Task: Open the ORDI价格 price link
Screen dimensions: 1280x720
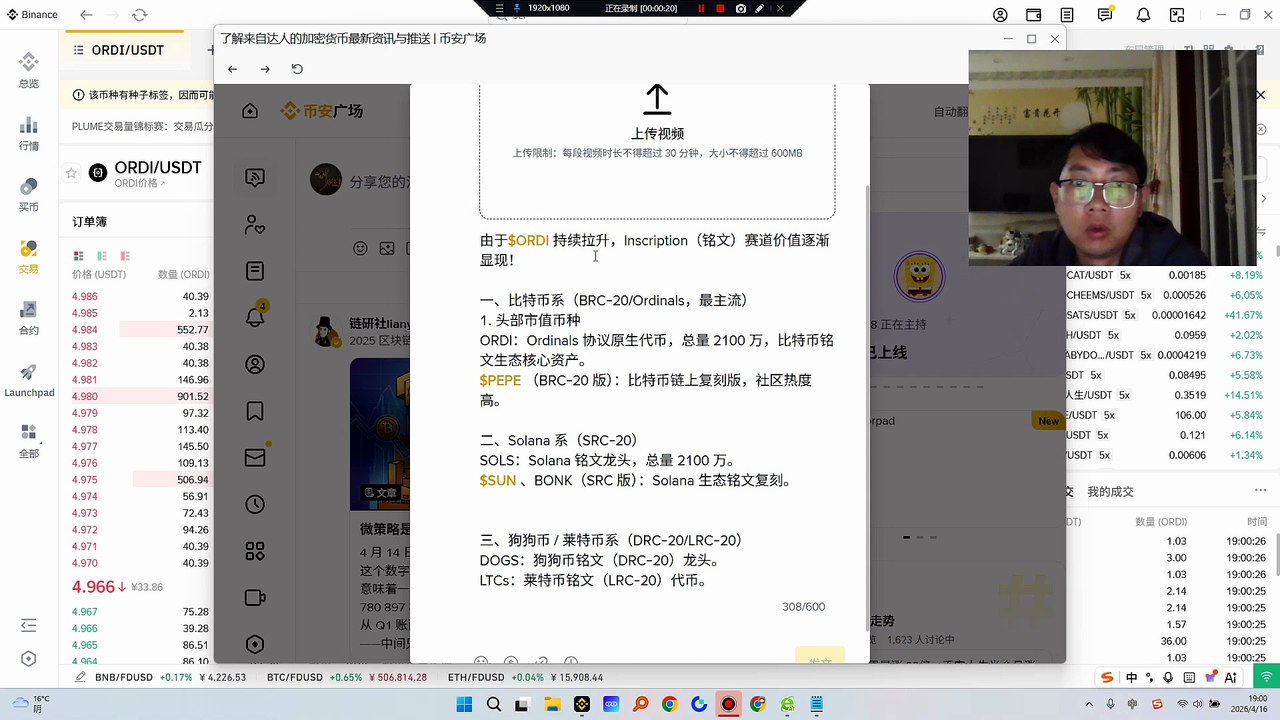Action: pos(138,183)
